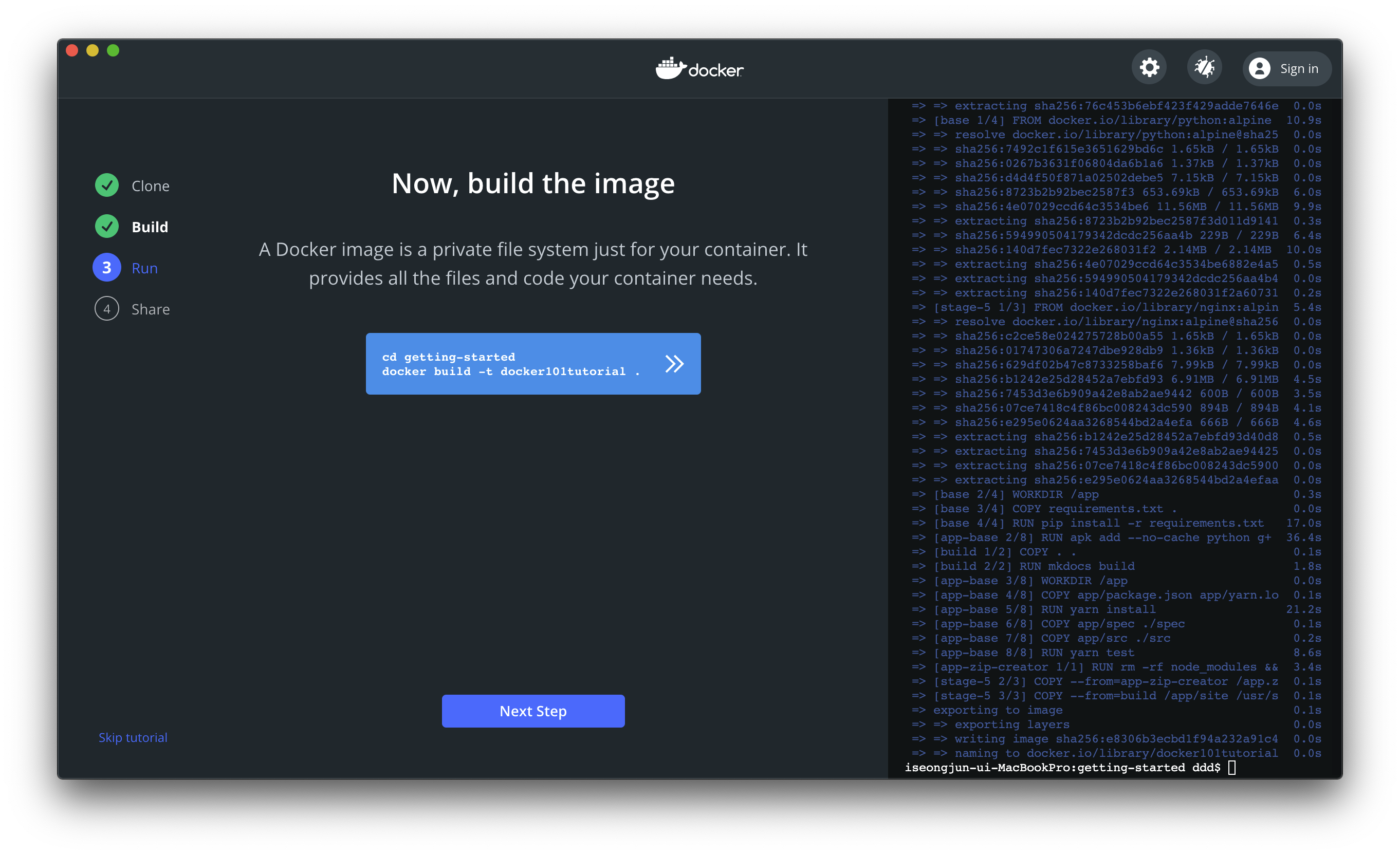Image resolution: width=1400 pixels, height=855 pixels.
Task: Click terminal line 'RUN yarn install'
Action: pyautogui.click(x=1116, y=609)
